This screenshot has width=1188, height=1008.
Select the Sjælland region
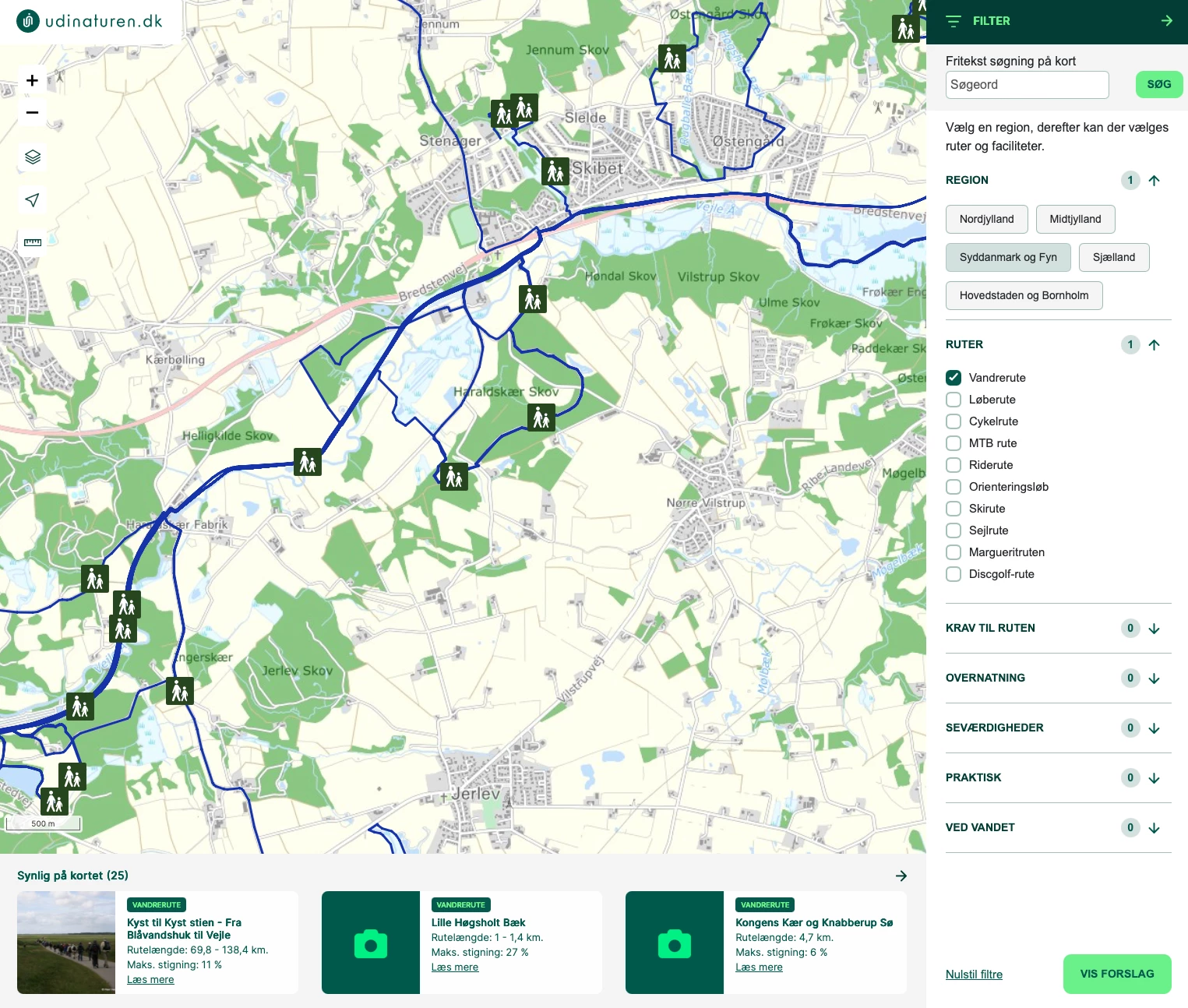[x=1113, y=257]
